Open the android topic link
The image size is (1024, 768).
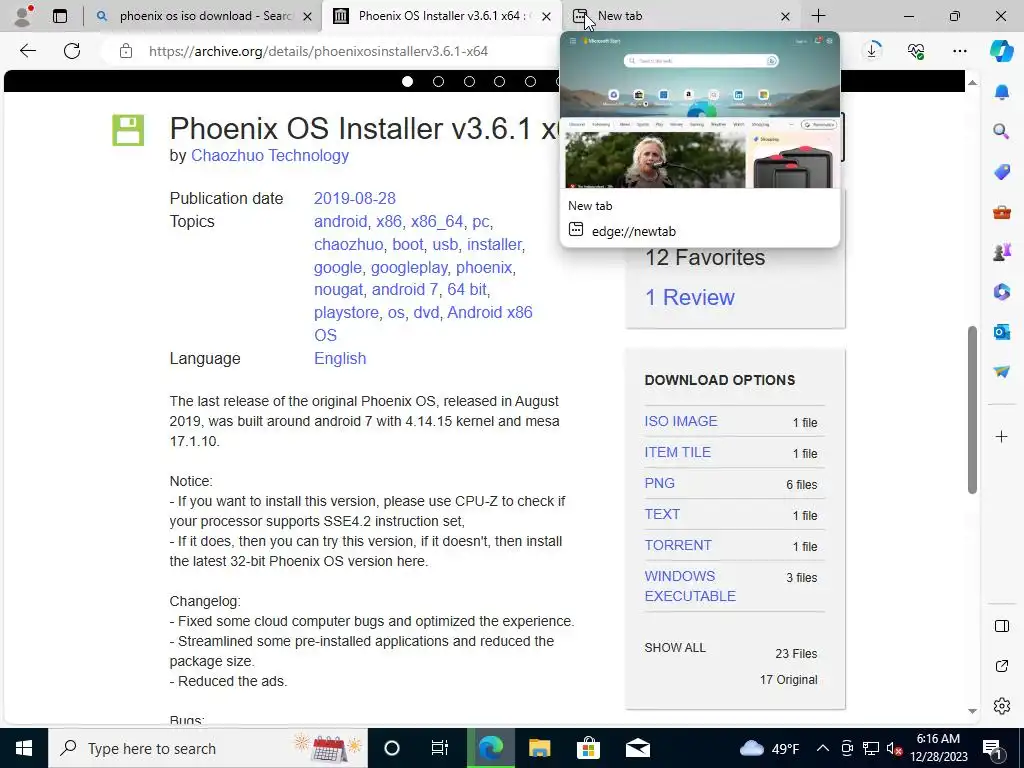(x=340, y=221)
